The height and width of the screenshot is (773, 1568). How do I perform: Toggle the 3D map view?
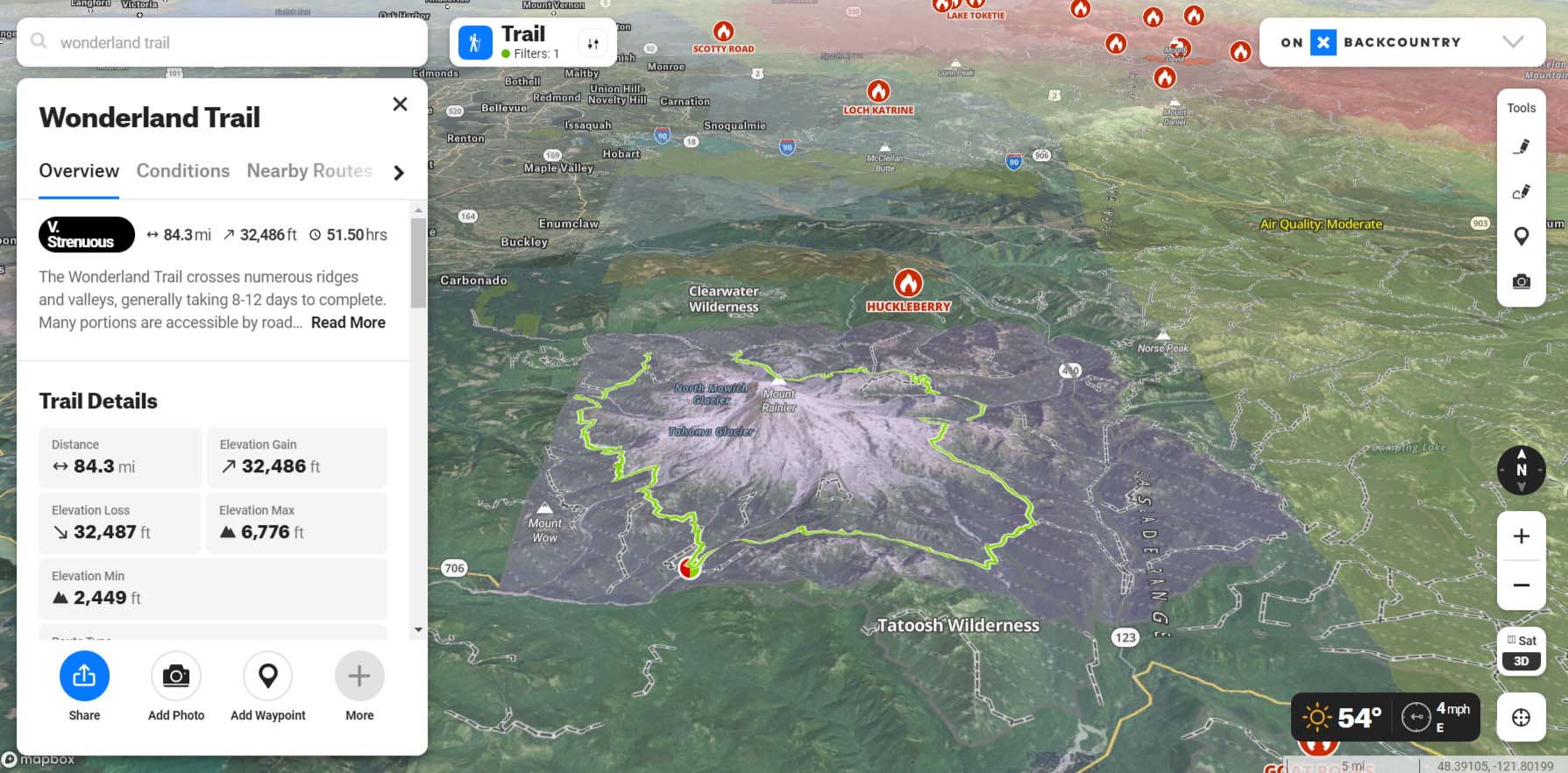(x=1521, y=662)
